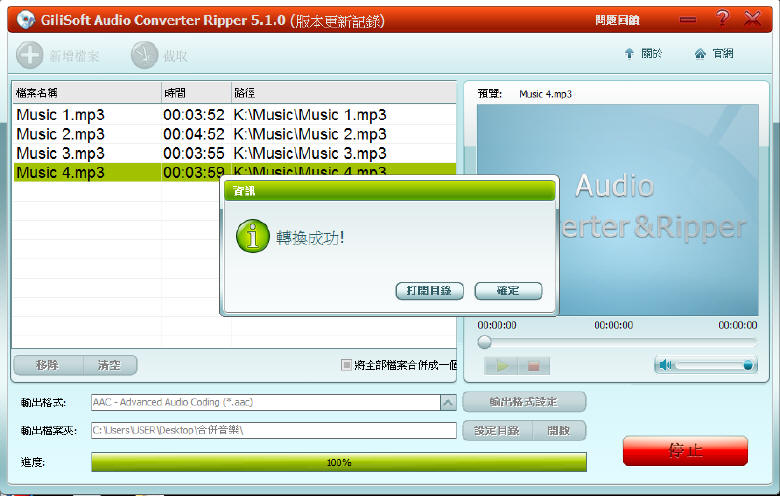
Task: Adjust the volume slider handle
Action: coord(748,365)
